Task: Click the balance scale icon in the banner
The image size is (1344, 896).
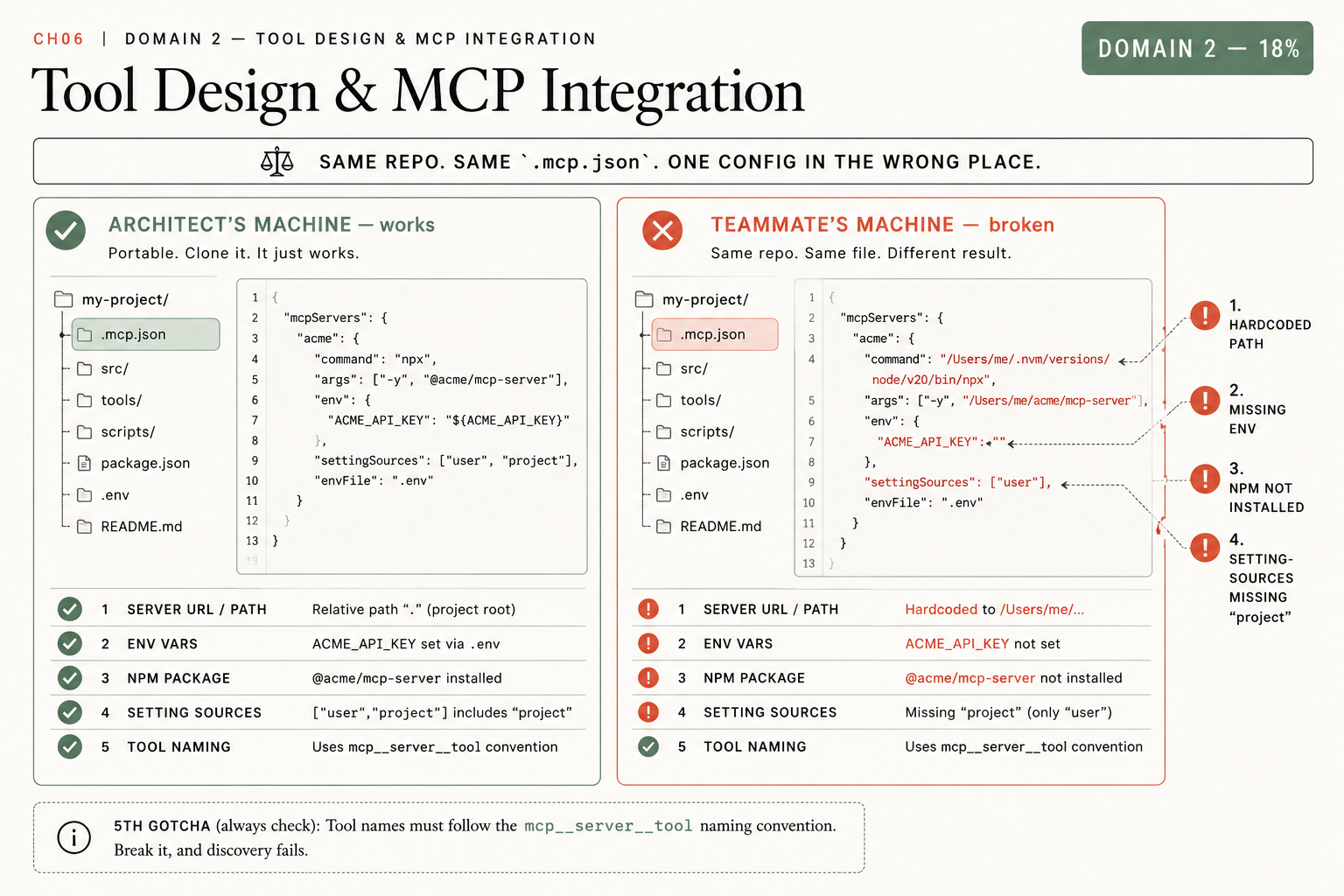Action: point(277,162)
